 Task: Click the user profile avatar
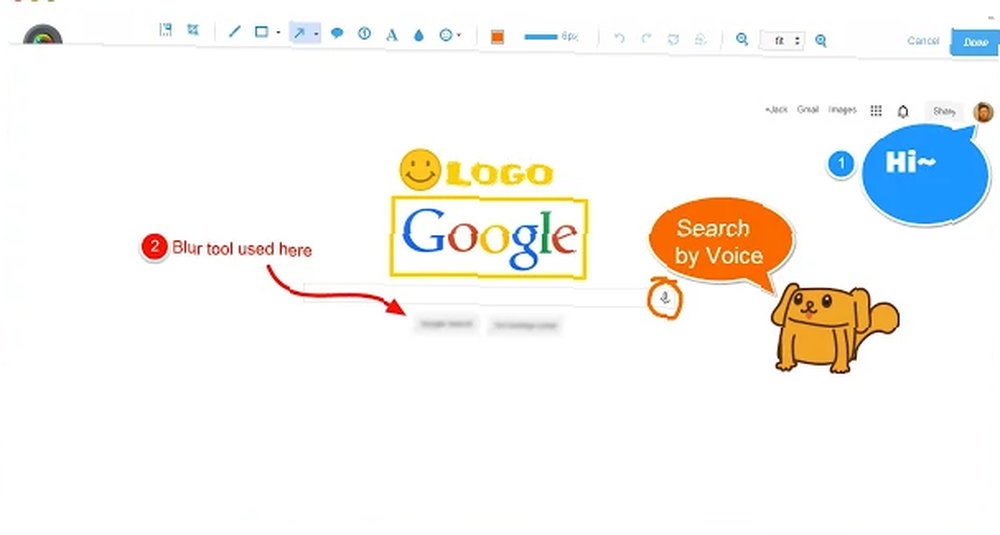(x=983, y=112)
